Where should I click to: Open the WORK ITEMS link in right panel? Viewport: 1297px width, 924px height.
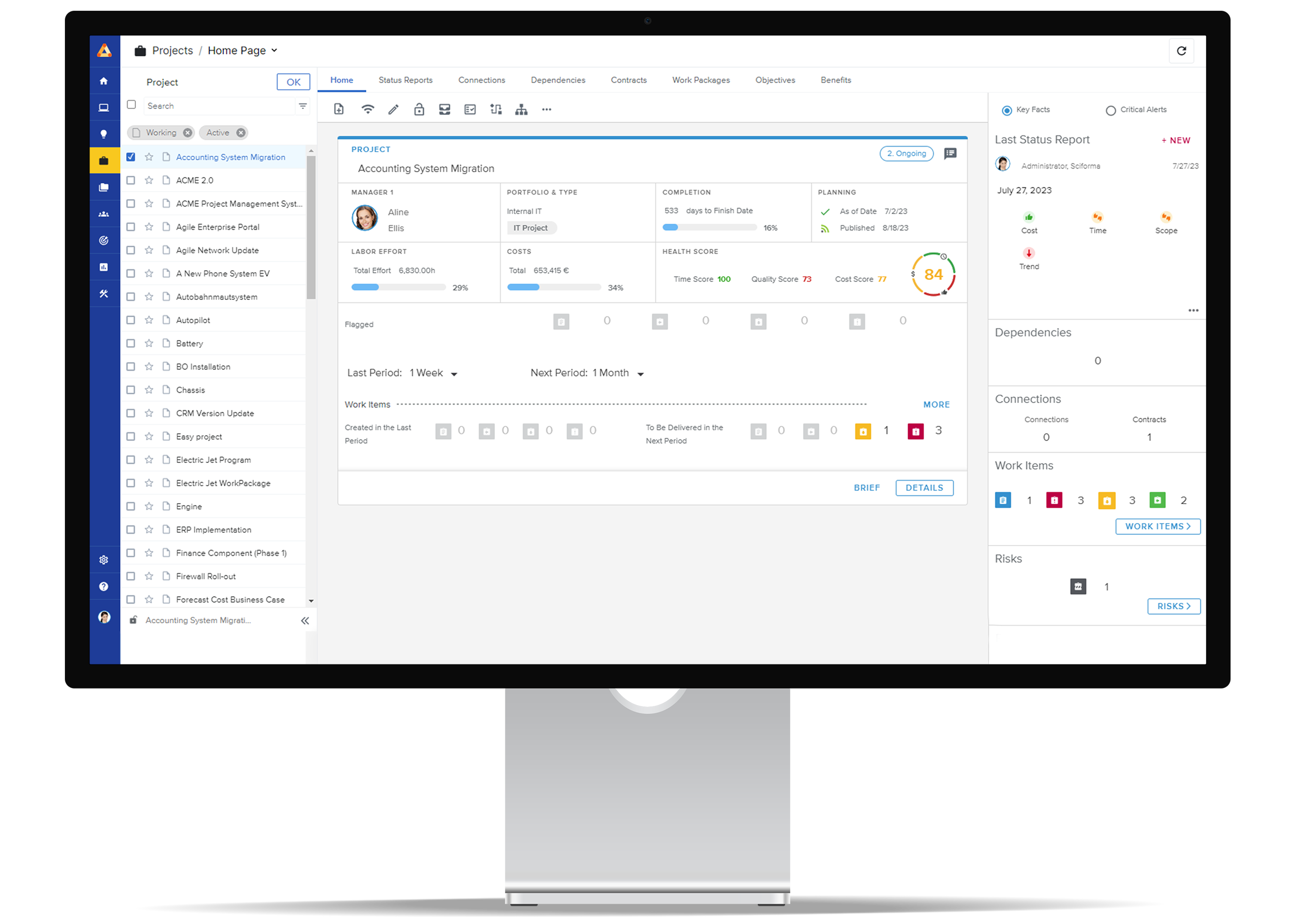[x=1158, y=526]
